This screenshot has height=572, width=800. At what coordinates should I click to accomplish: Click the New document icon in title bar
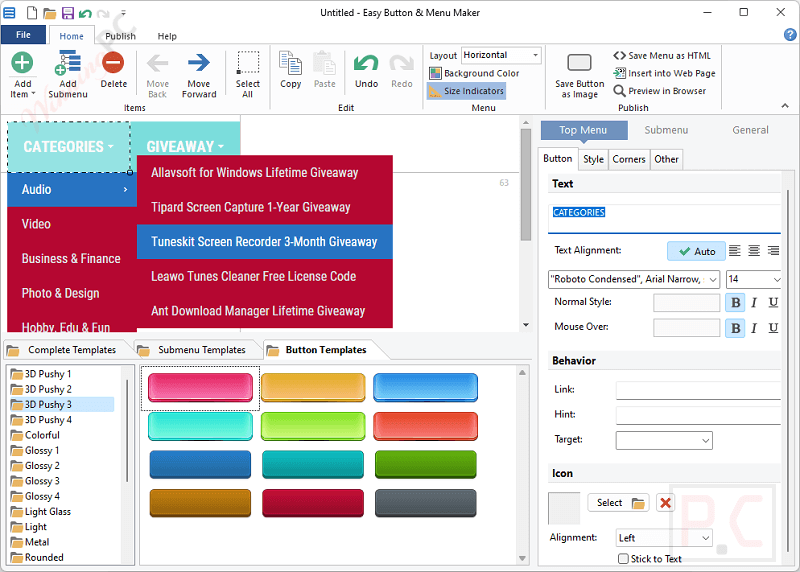pos(32,12)
